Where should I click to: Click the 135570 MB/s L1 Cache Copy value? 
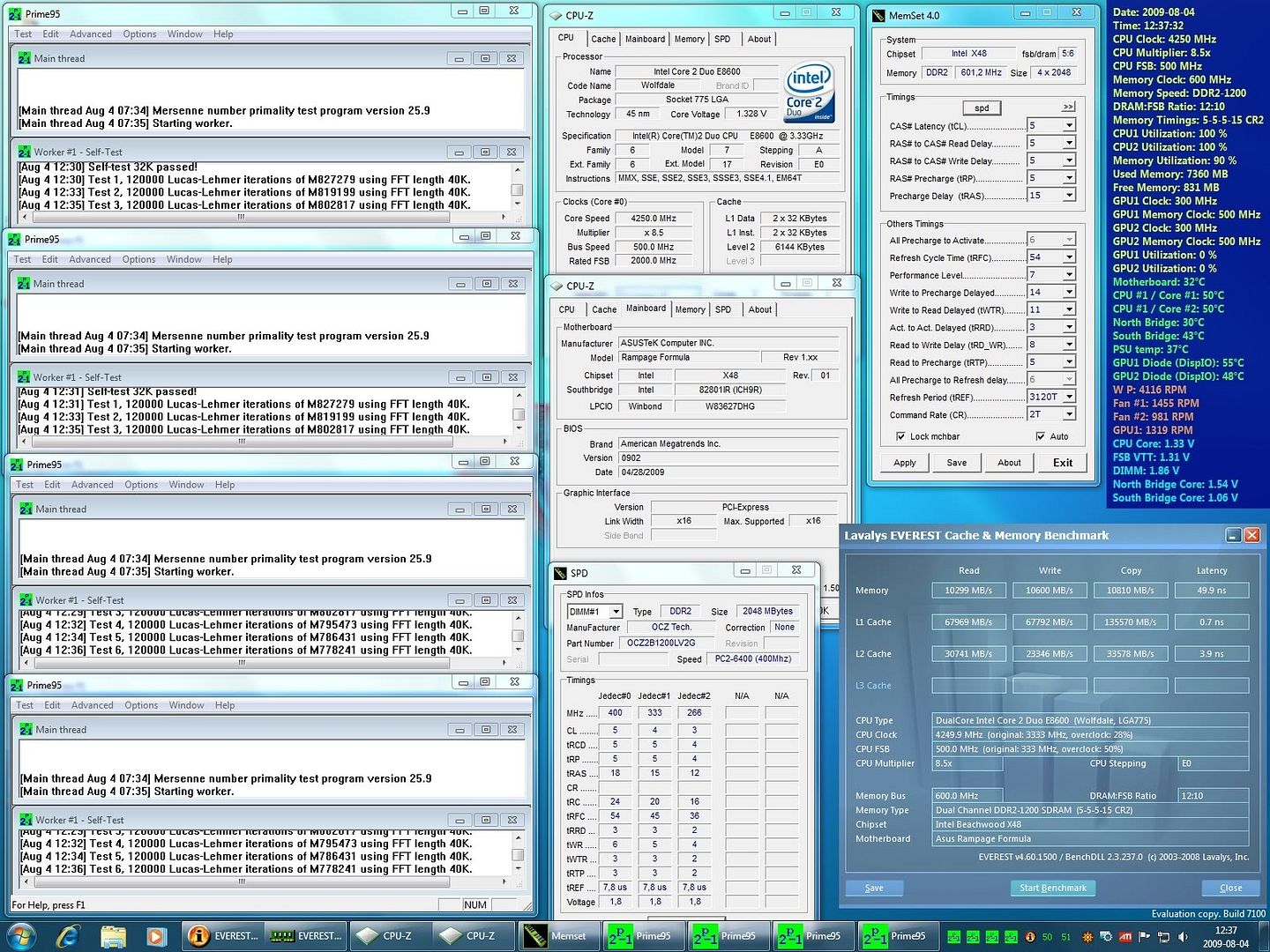pos(1131,622)
